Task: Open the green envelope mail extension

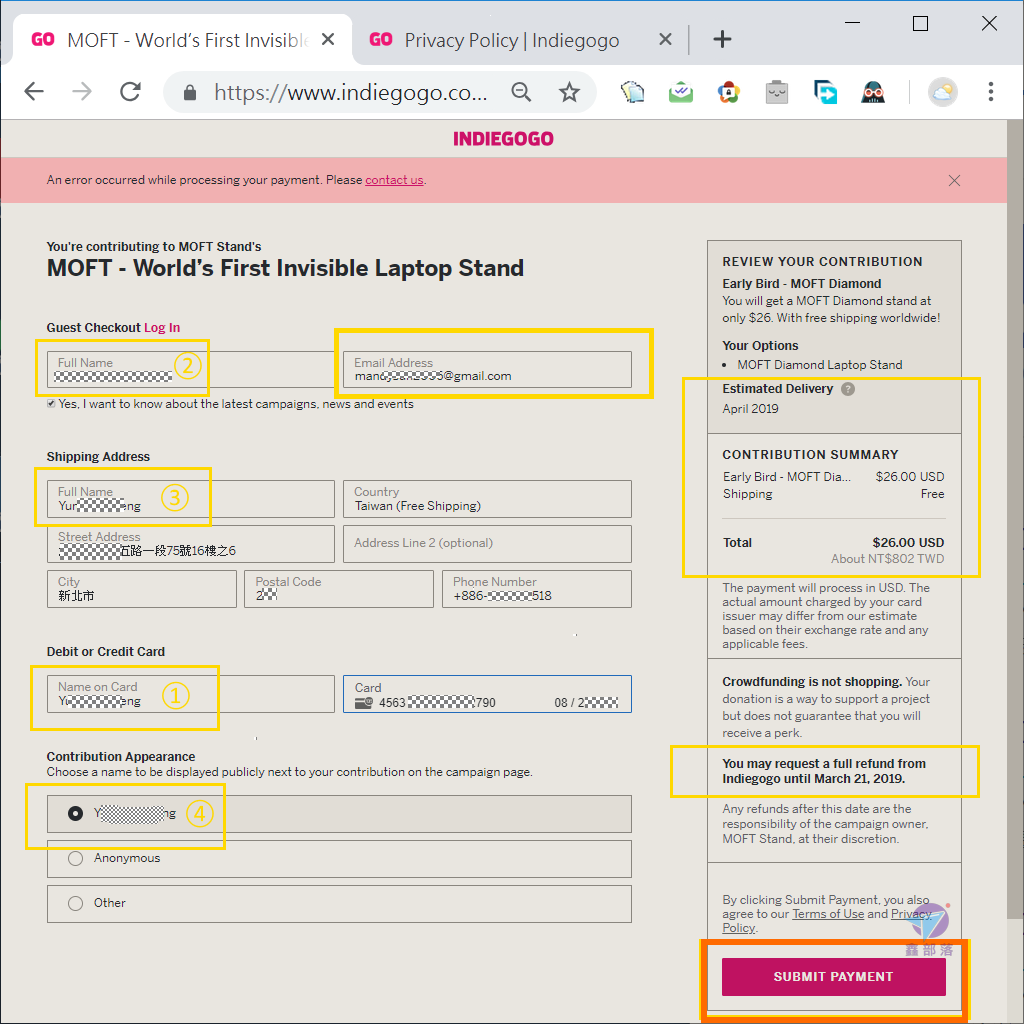Action: (680, 92)
